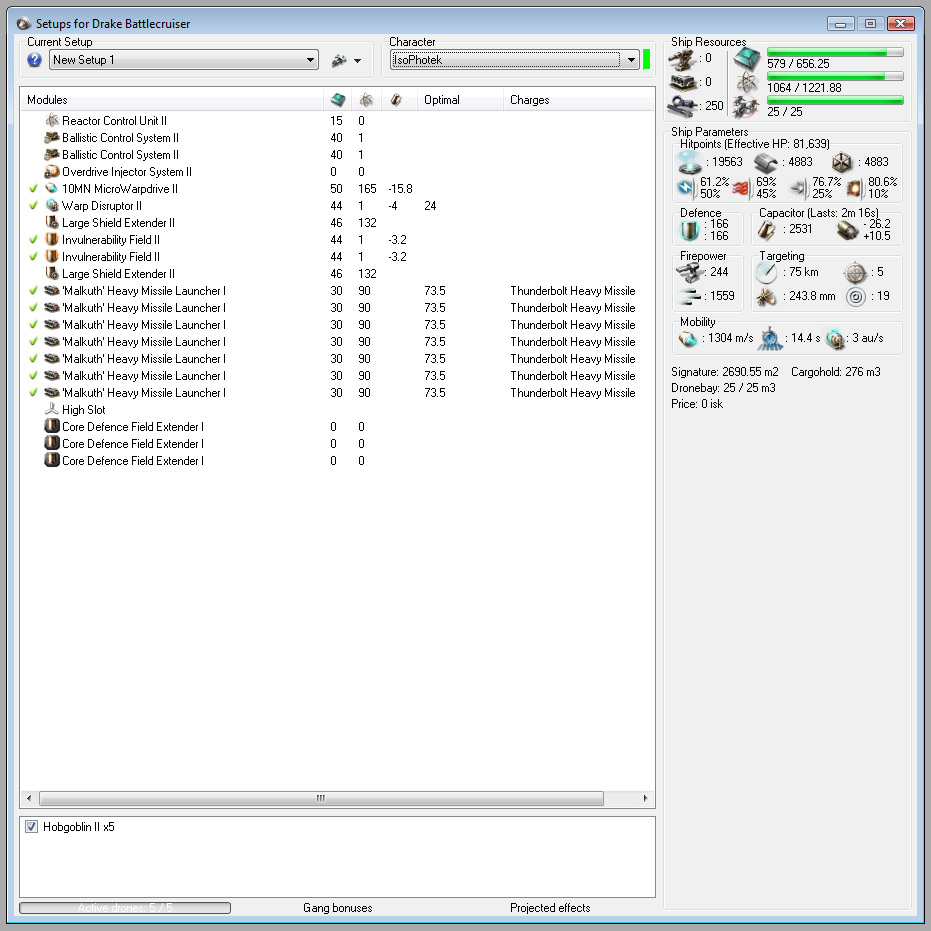
Task: Open the Current Setup combo box
Action: point(183,60)
